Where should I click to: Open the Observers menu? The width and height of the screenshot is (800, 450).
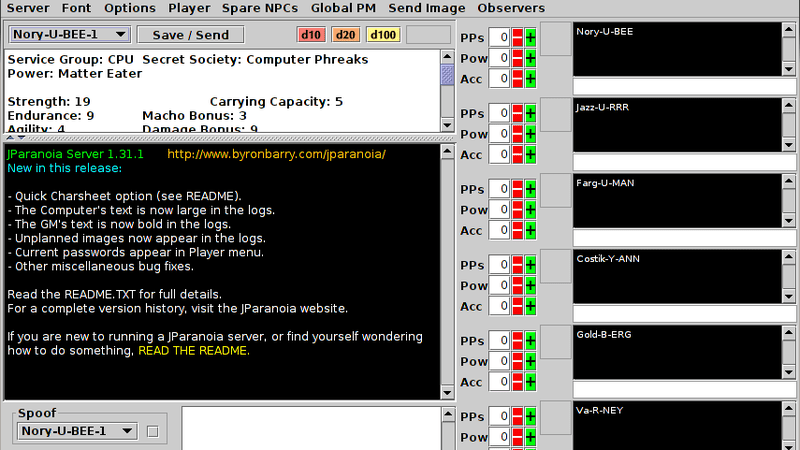pyautogui.click(x=511, y=8)
